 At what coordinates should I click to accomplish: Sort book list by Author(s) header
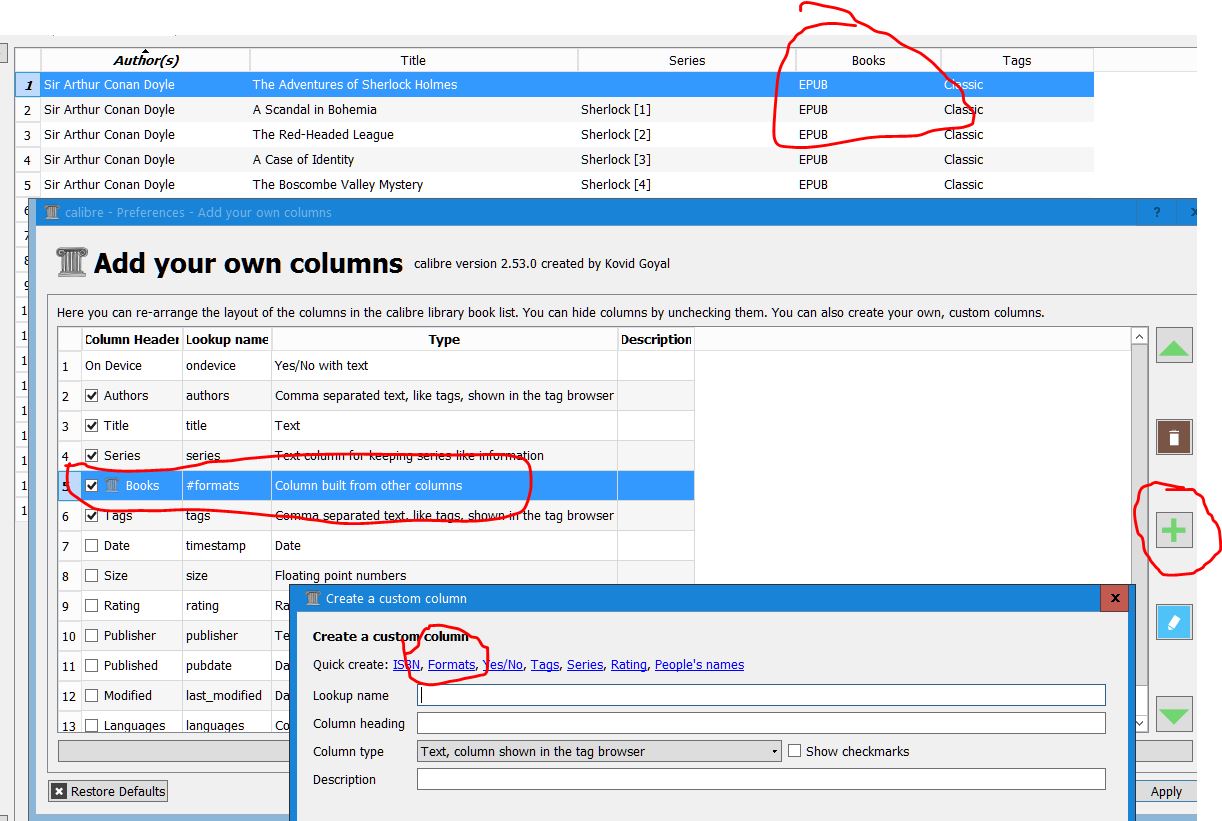[x=146, y=60]
